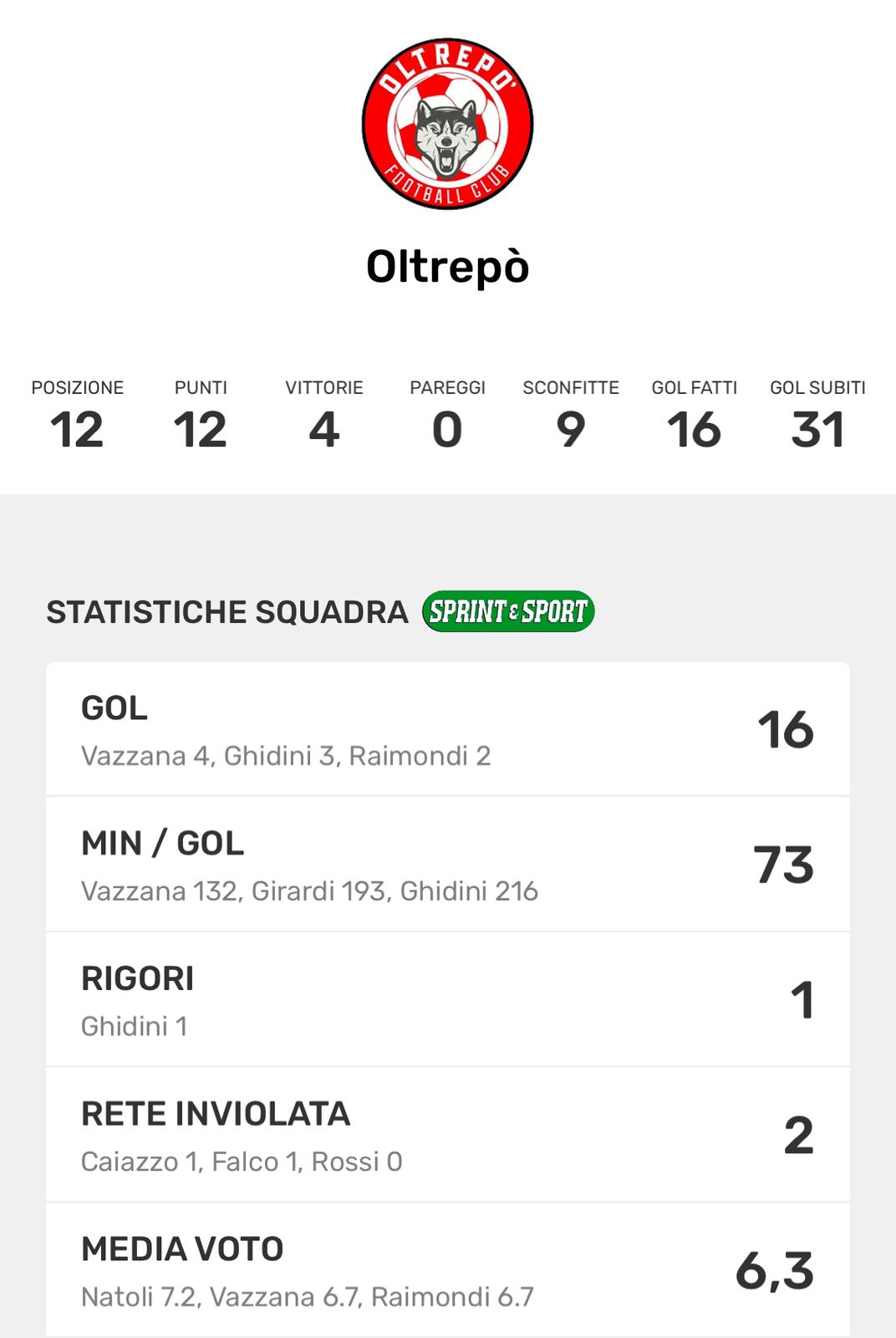Select the Vittorie 4 stat

(324, 416)
